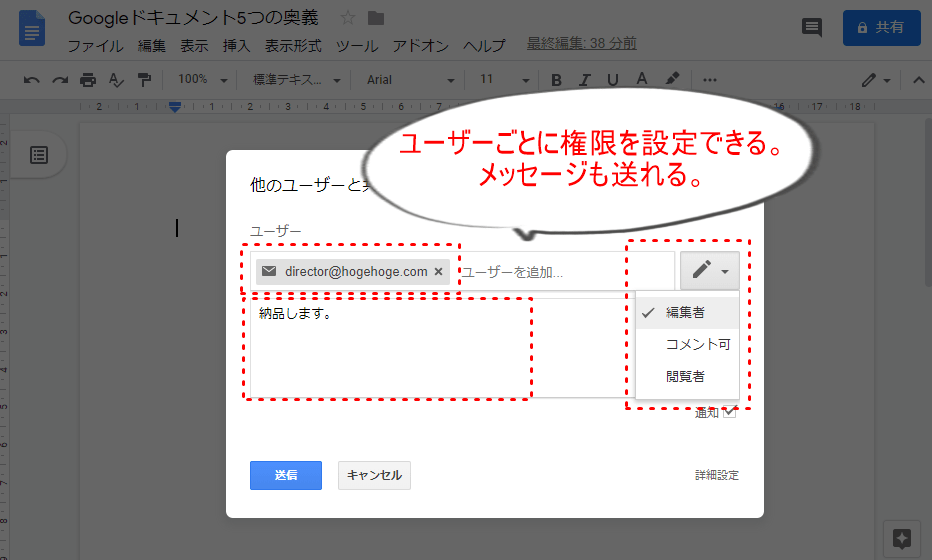Screen dimensions: 932x560
Task: Click the highlight color marker icon
Action: click(672, 80)
